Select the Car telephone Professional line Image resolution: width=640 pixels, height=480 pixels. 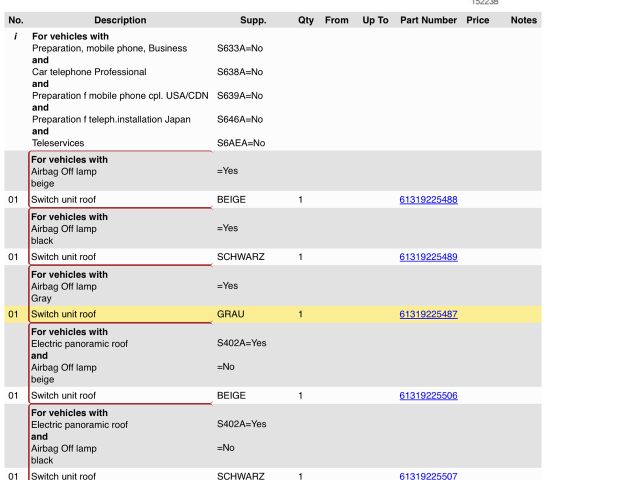tap(89, 72)
